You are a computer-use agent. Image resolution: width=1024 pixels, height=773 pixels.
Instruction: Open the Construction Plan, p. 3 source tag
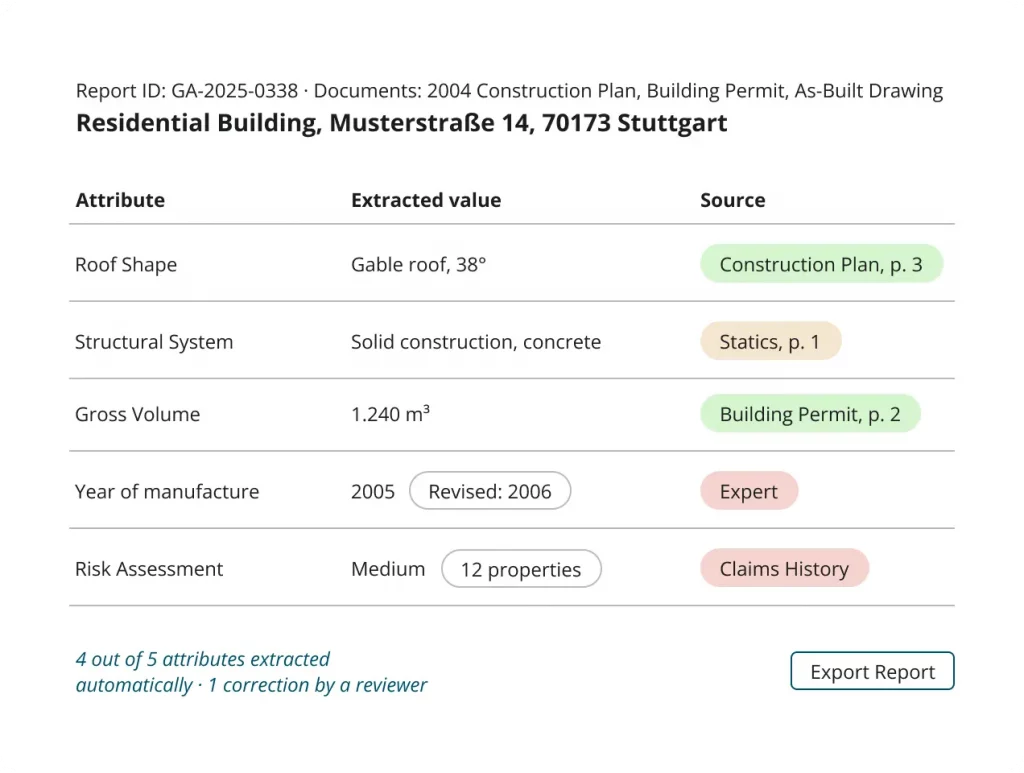click(821, 264)
